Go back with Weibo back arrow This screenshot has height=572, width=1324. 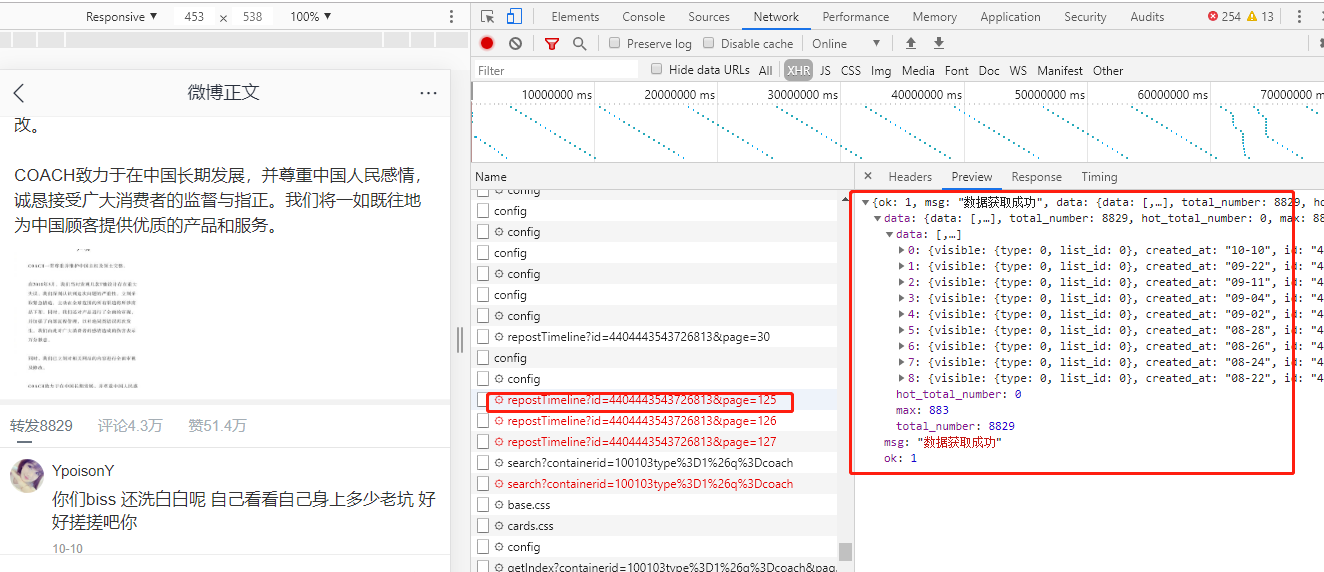point(19,93)
